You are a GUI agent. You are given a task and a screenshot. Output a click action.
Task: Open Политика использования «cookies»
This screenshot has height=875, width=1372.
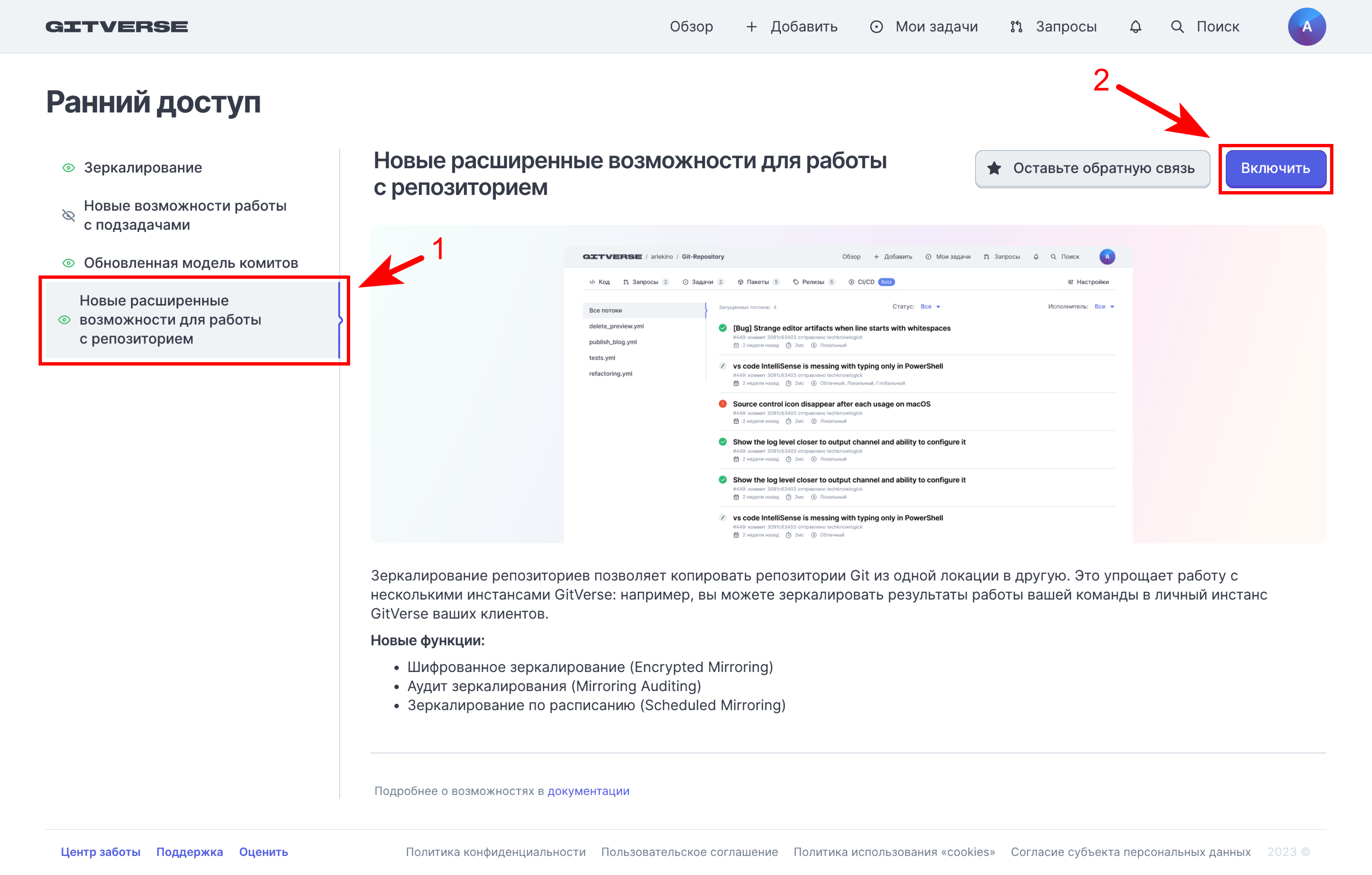tap(895, 852)
